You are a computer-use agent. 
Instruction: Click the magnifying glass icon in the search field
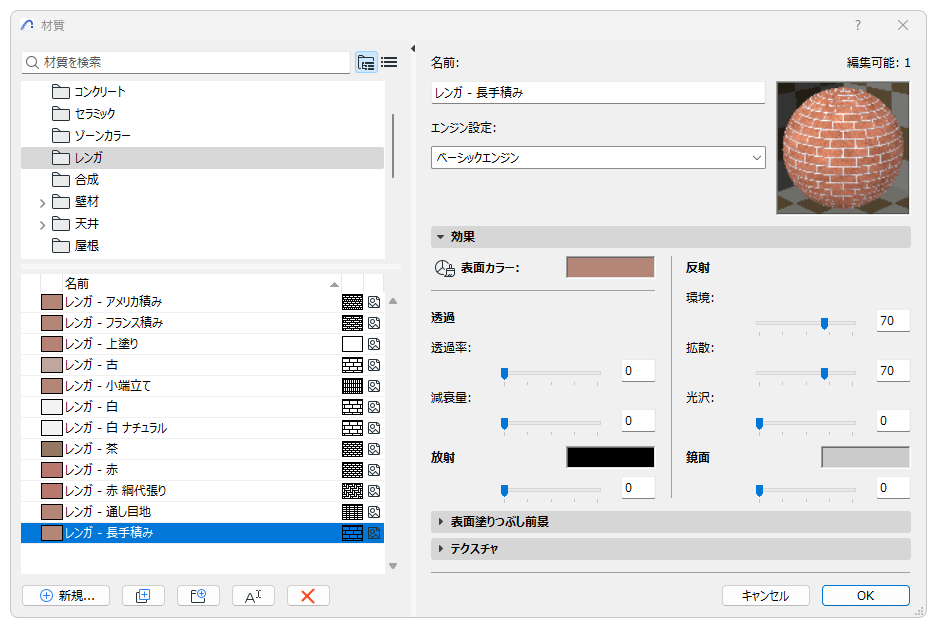click(x=31, y=61)
